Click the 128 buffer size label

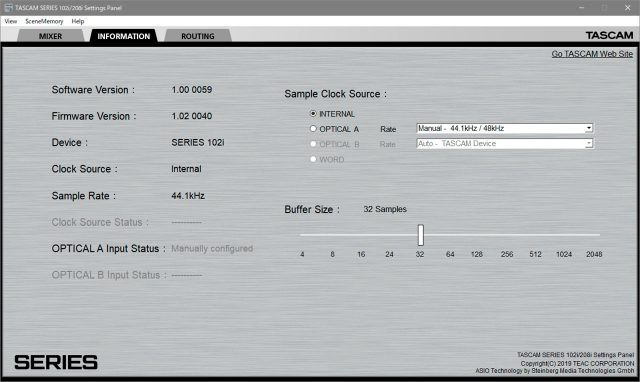[x=477, y=254]
